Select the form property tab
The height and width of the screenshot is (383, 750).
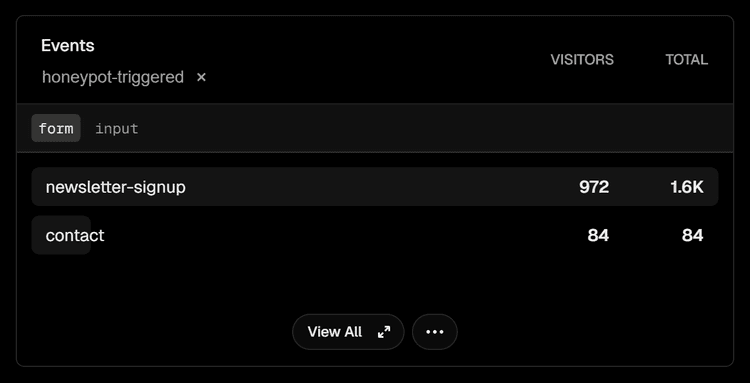pyautogui.click(x=56, y=128)
